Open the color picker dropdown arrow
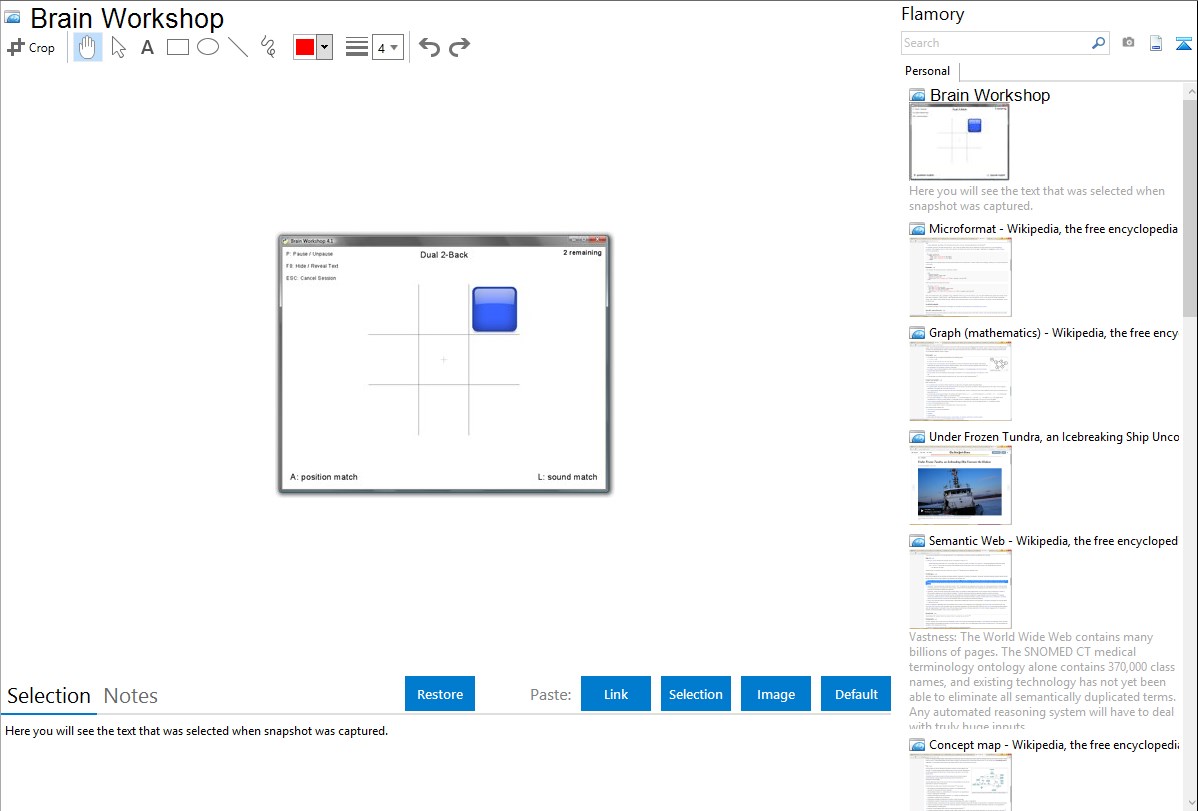Image resolution: width=1198 pixels, height=811 pixels. [324, 47]
